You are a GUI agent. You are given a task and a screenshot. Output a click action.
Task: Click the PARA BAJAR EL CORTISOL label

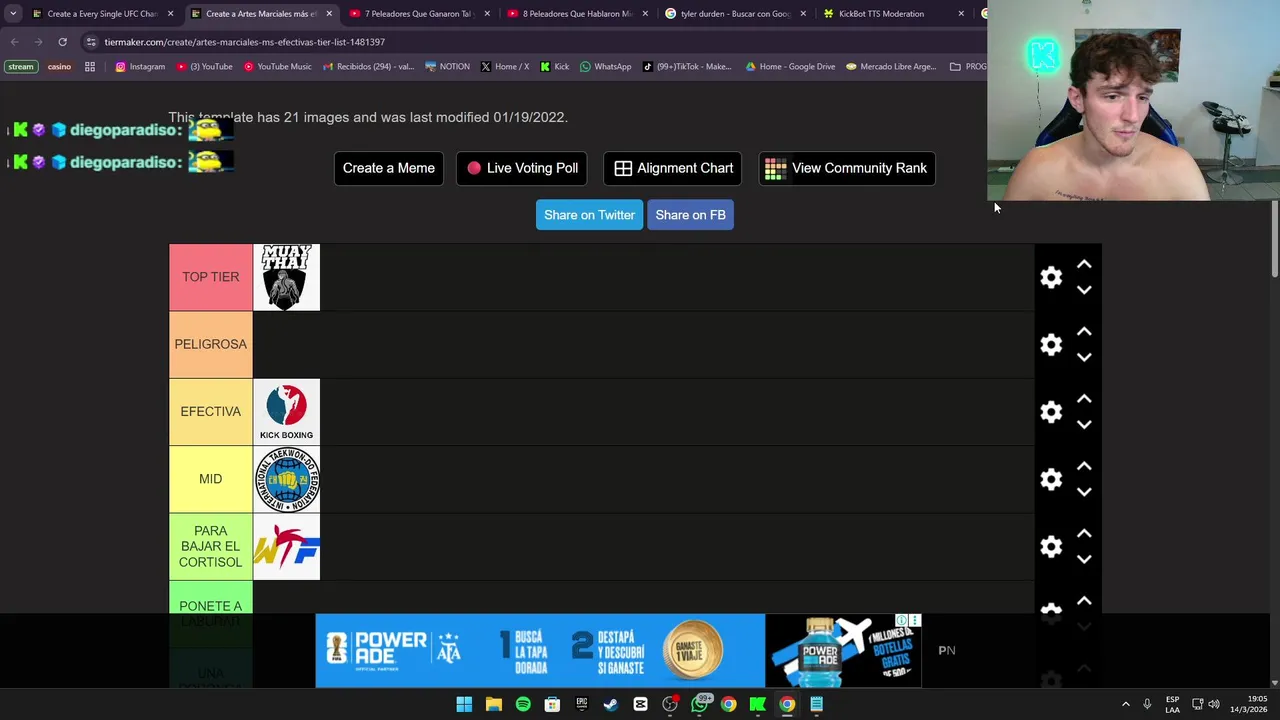click(210, 547)
